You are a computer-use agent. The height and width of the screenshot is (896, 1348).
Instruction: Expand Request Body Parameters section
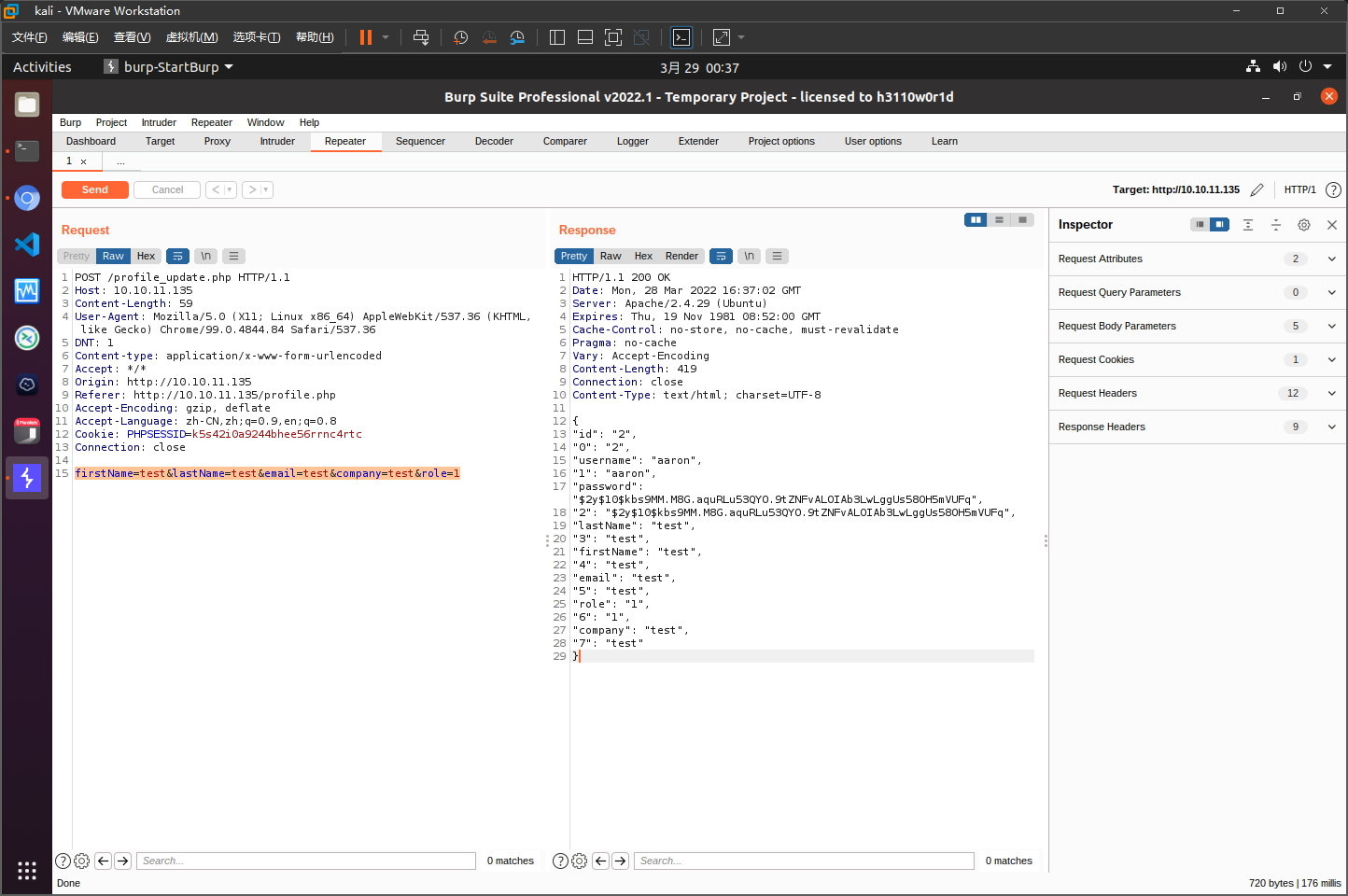pos(1331,326)
